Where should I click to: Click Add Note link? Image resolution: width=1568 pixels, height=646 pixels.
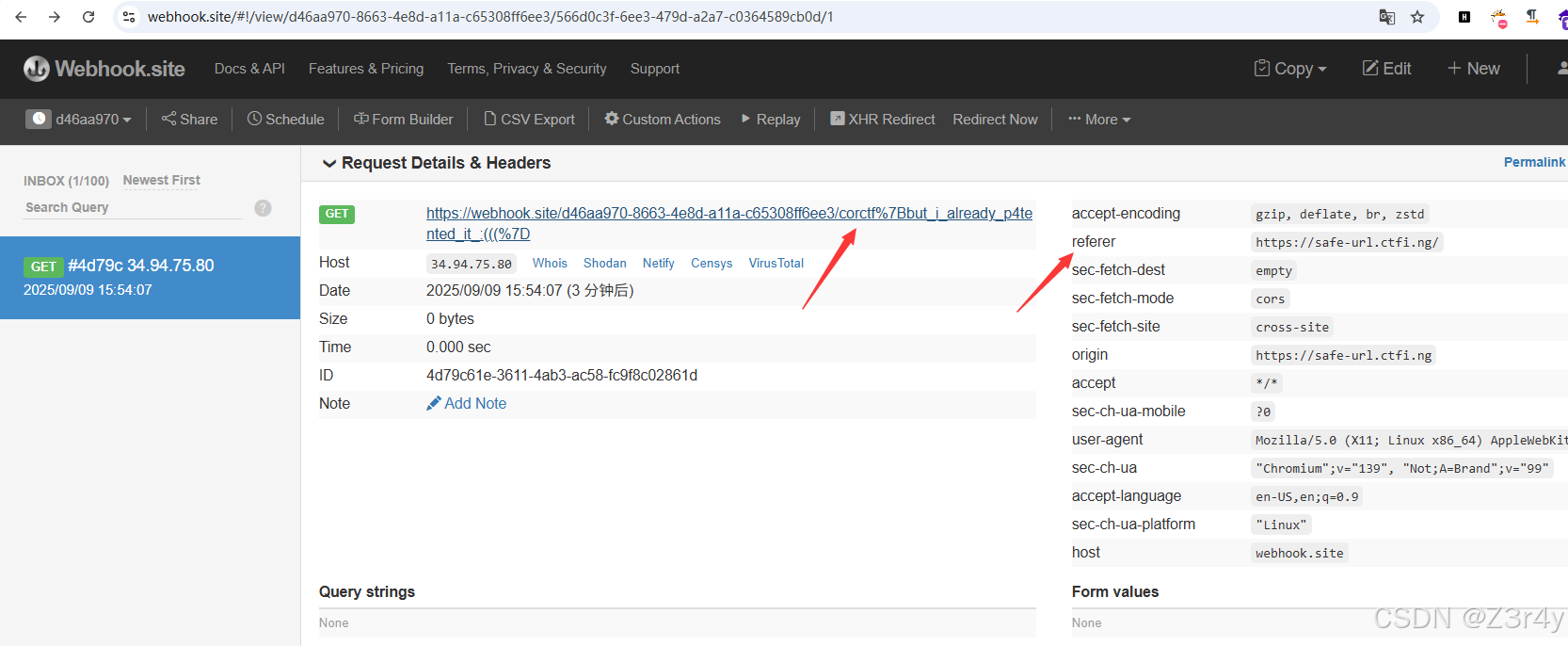tap(467, 403)
